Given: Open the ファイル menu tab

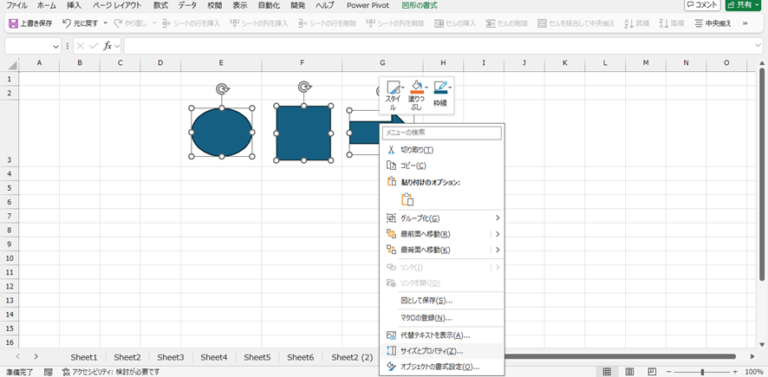Looking at the screenshot, I should (17, 6).
